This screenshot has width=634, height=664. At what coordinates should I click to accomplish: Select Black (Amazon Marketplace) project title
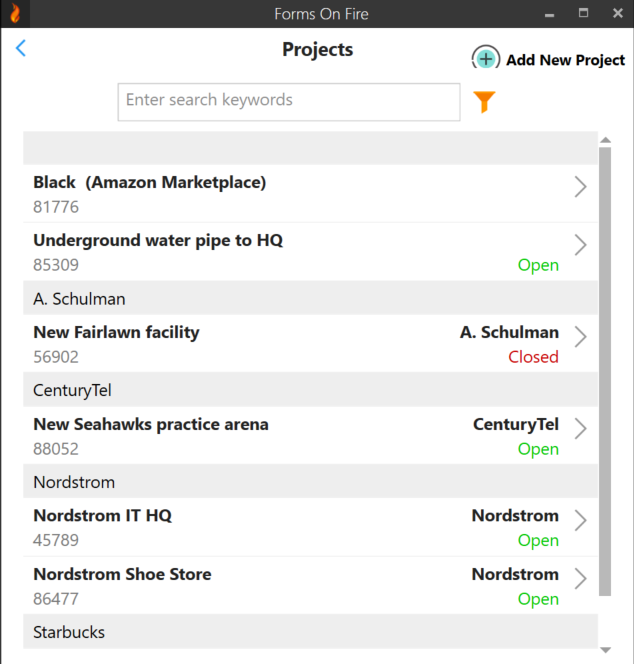point(150,183)
